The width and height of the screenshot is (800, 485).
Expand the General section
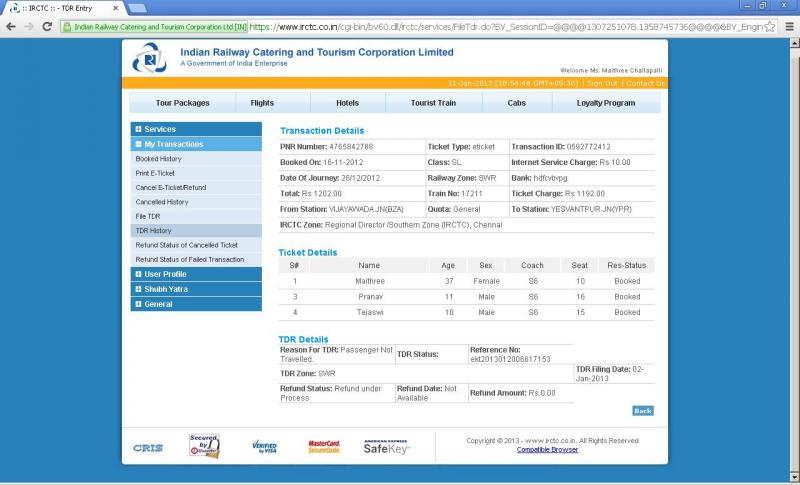(x=196, y=304)
